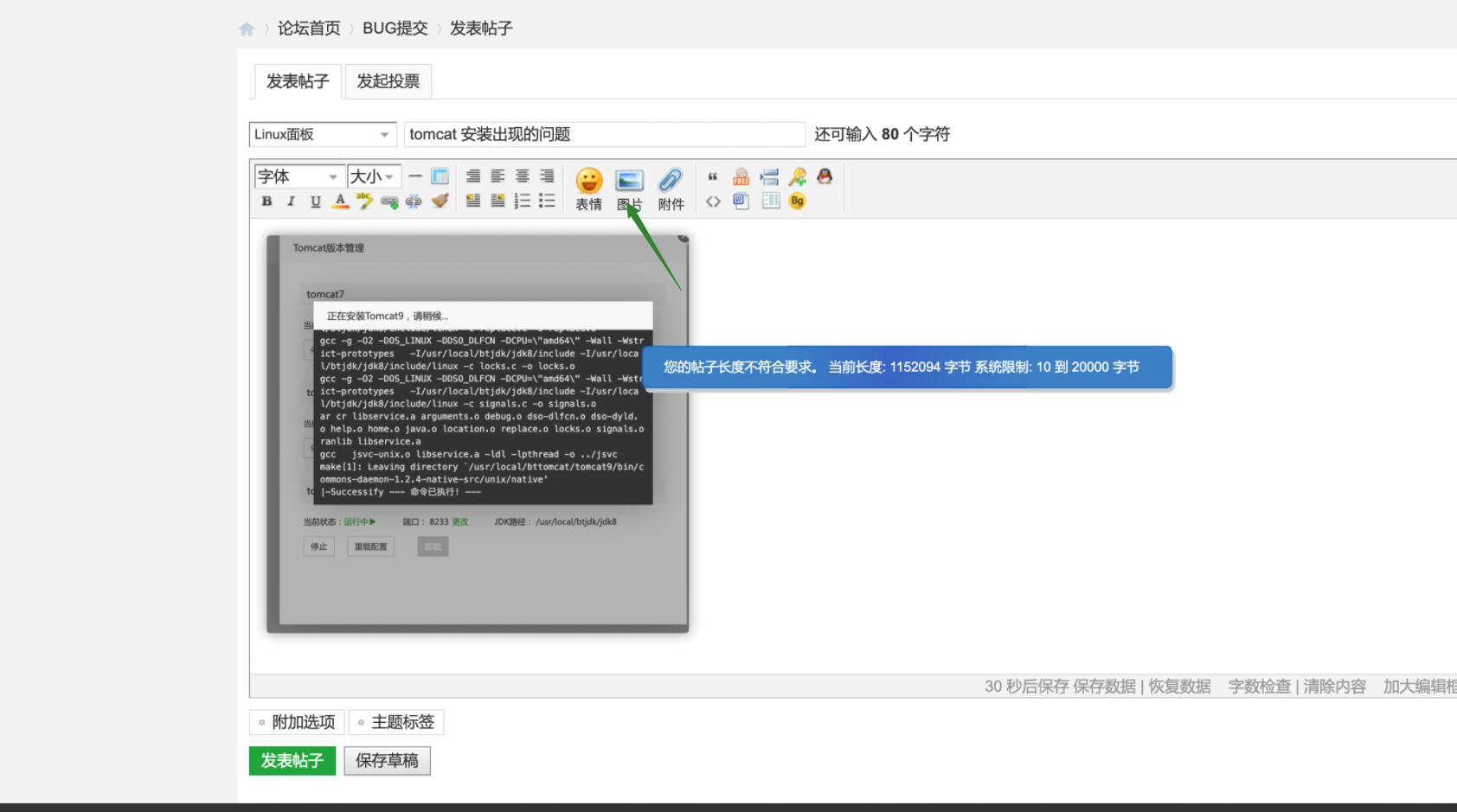
Task: Open the 字体 font dropdown
Action: pos(299,176)
